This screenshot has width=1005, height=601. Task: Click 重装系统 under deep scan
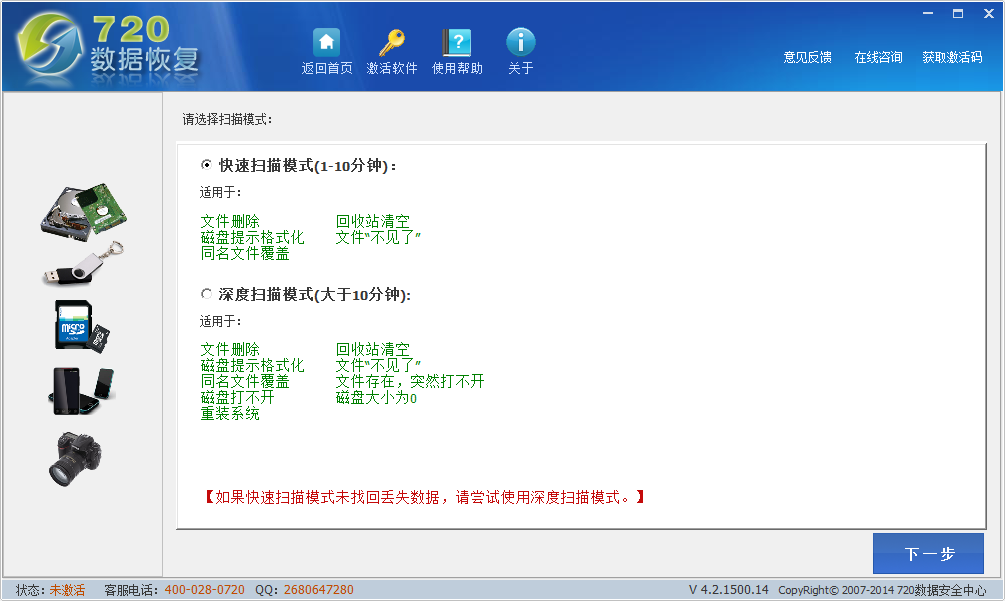pos(230,414)
